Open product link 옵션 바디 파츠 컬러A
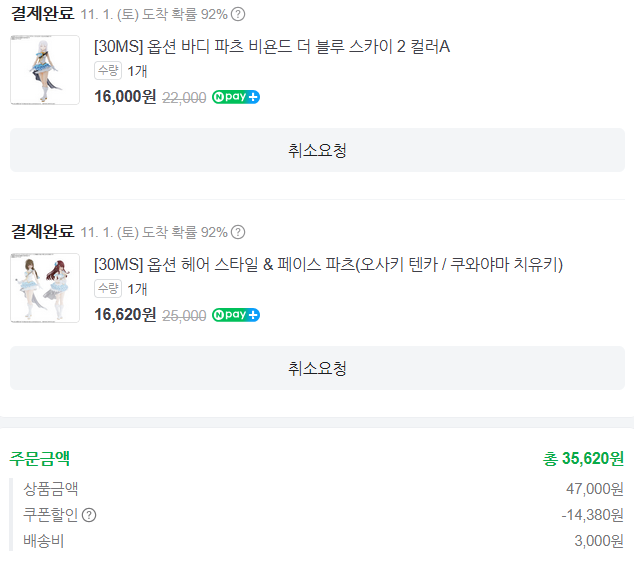The image size is (634, 570). pyautogui.click(x=271, y=47)
